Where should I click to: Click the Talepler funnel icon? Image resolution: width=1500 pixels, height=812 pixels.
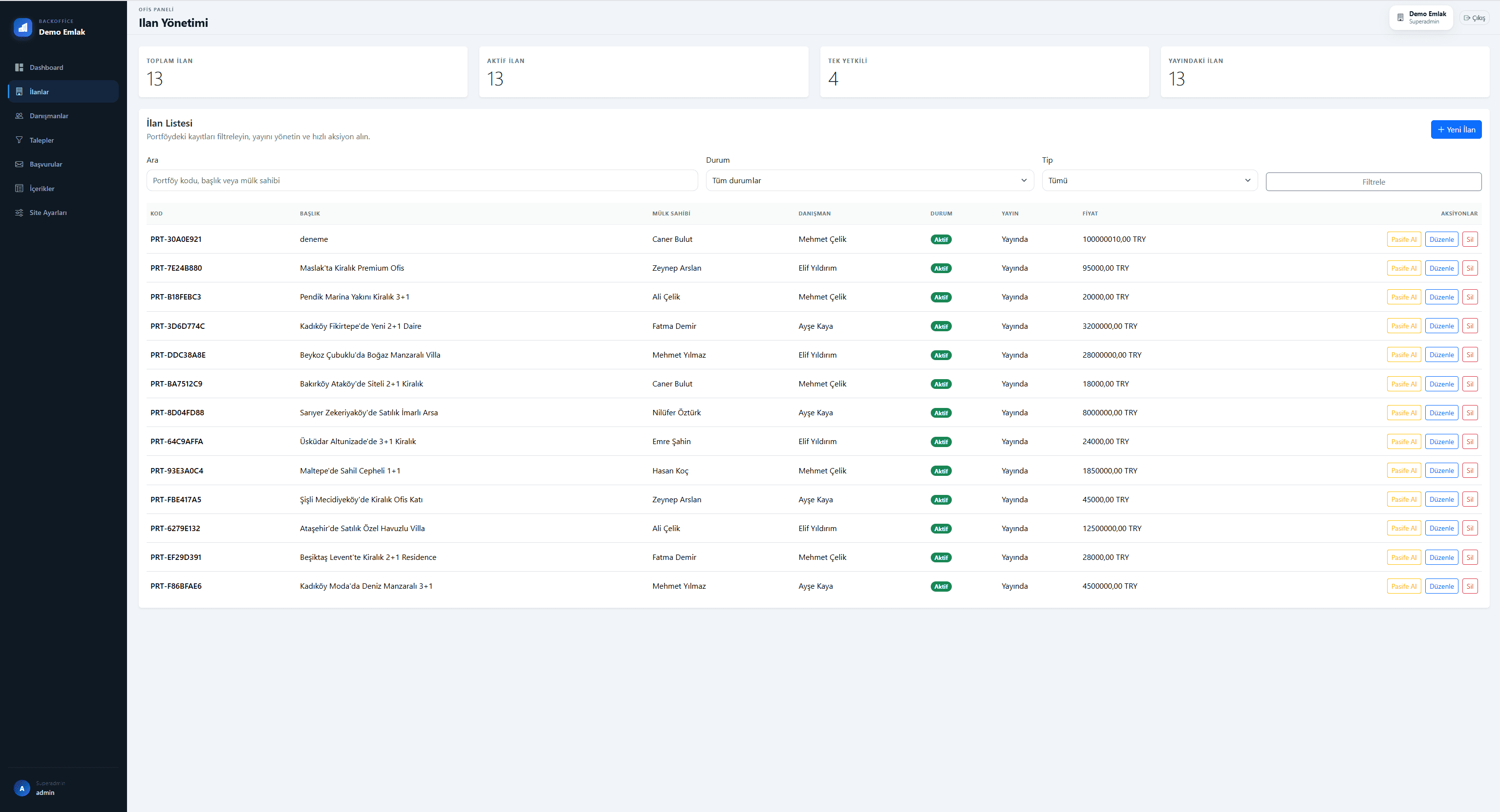(x=19, y=140)
